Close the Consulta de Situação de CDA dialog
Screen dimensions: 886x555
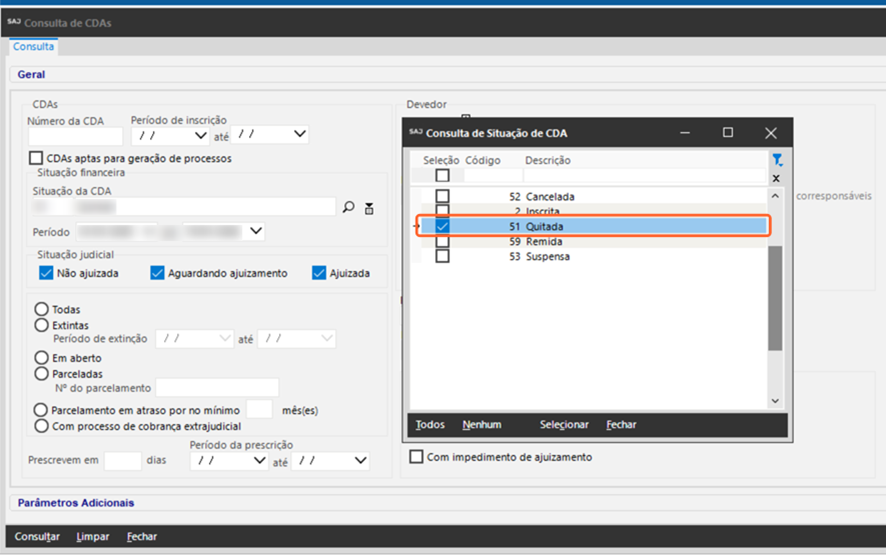tap(770, 133)
